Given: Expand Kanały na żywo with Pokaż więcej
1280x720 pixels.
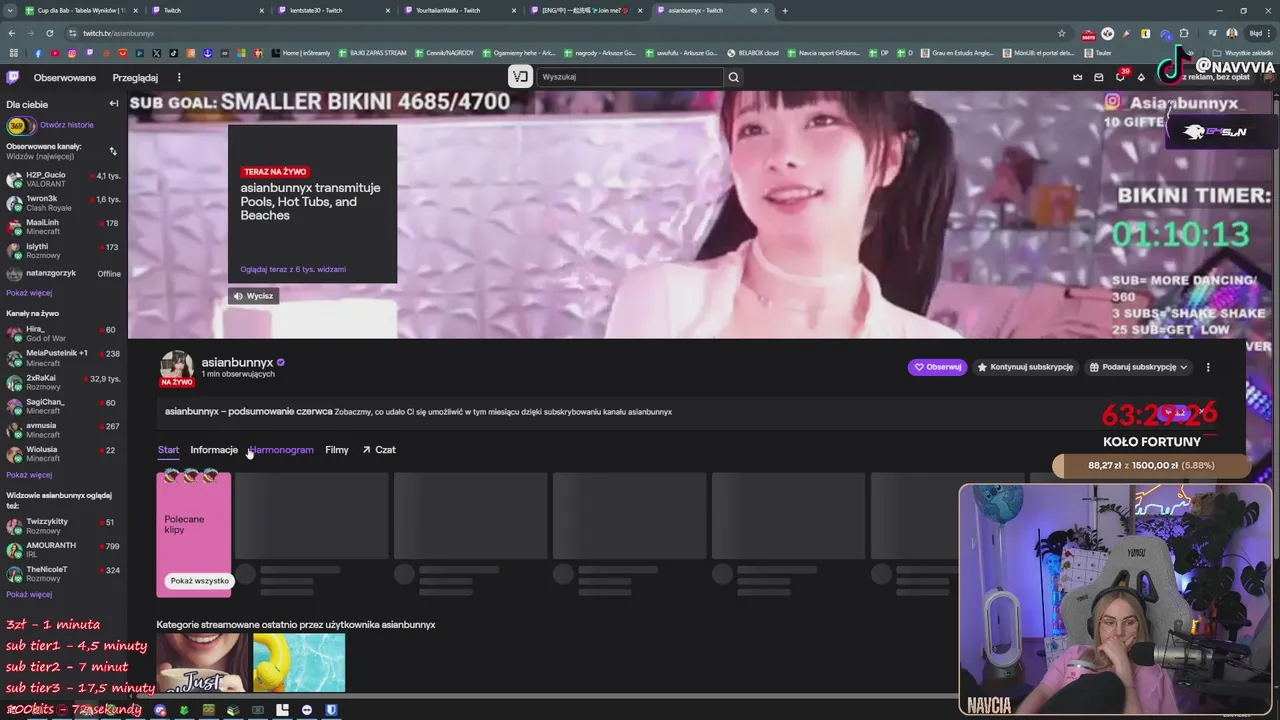Looking at the screenshot, I should (x=29, y=475).
